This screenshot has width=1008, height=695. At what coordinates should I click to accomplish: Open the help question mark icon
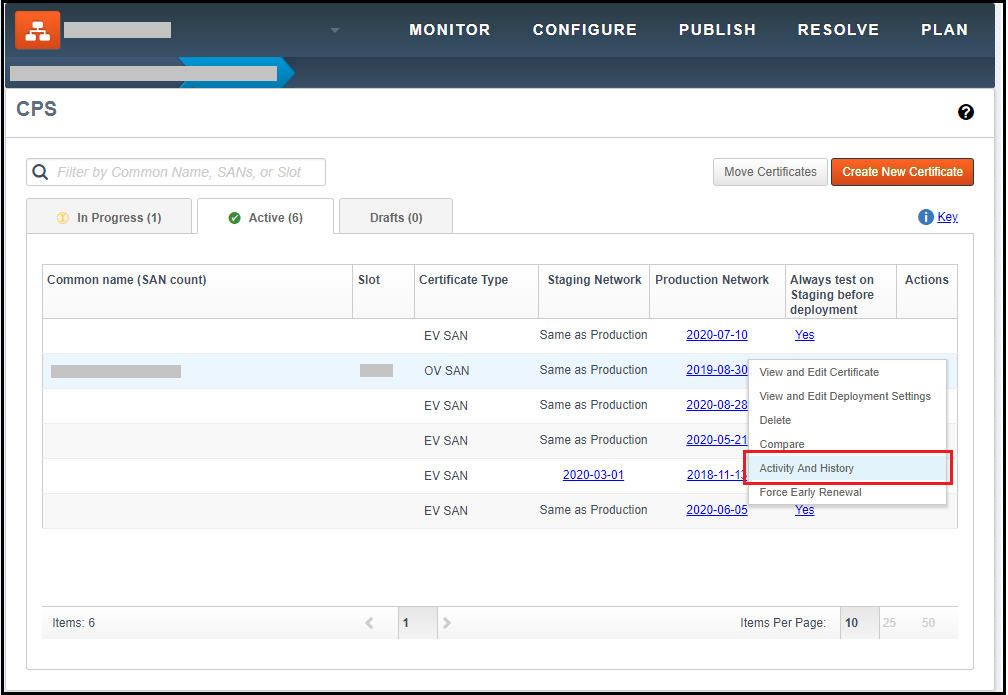tap(965, 112)
